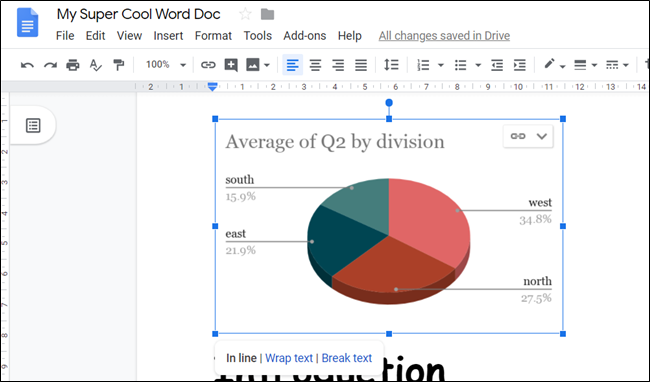Click the Undo arrow icon

tap(27, 65)
